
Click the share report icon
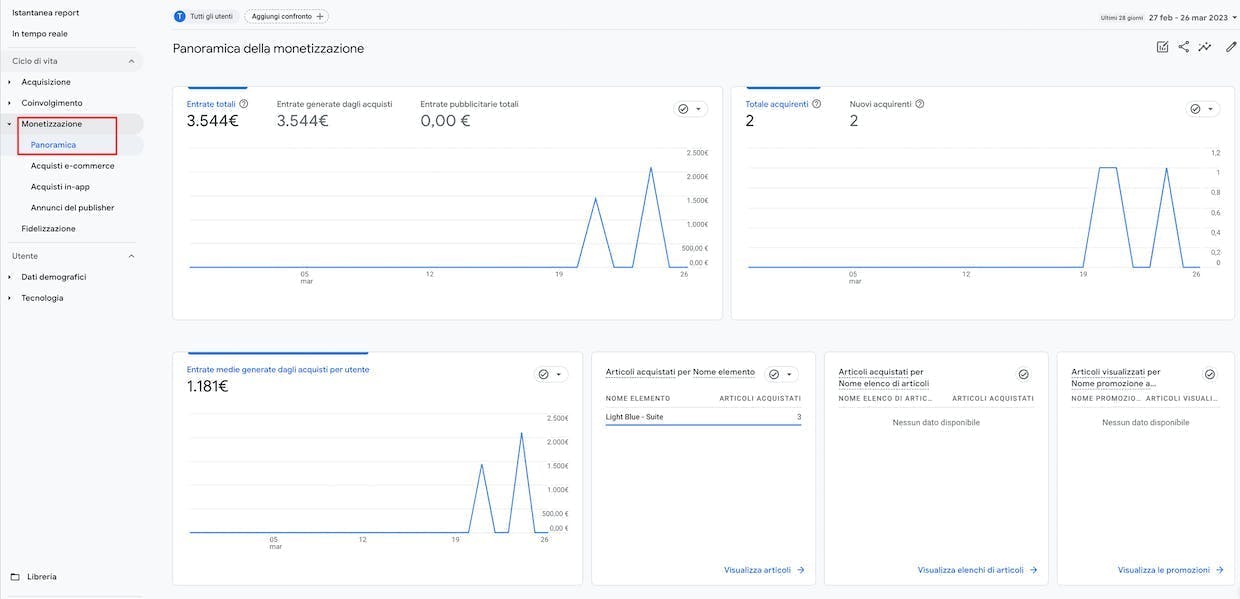pos(1184,47)
